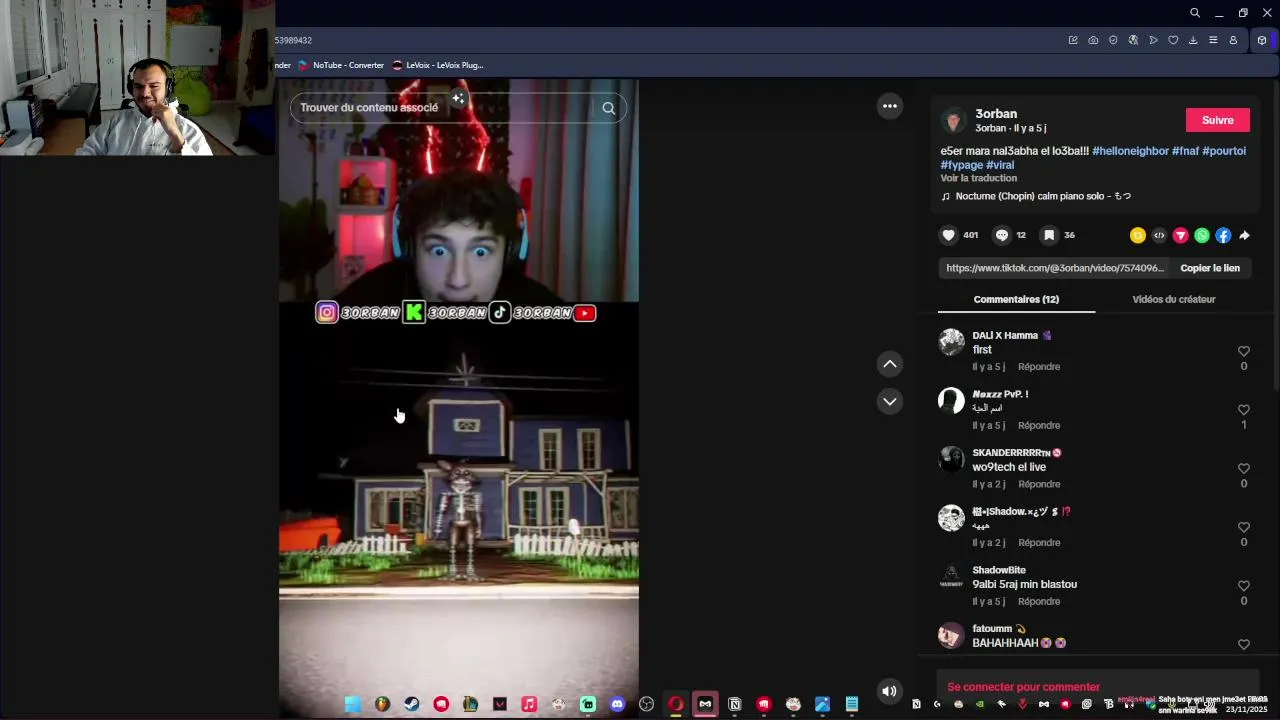Screen dimensions: 1280x720
Task: Click the yellow repost share icon
Action: click(x=1138, y=236)
